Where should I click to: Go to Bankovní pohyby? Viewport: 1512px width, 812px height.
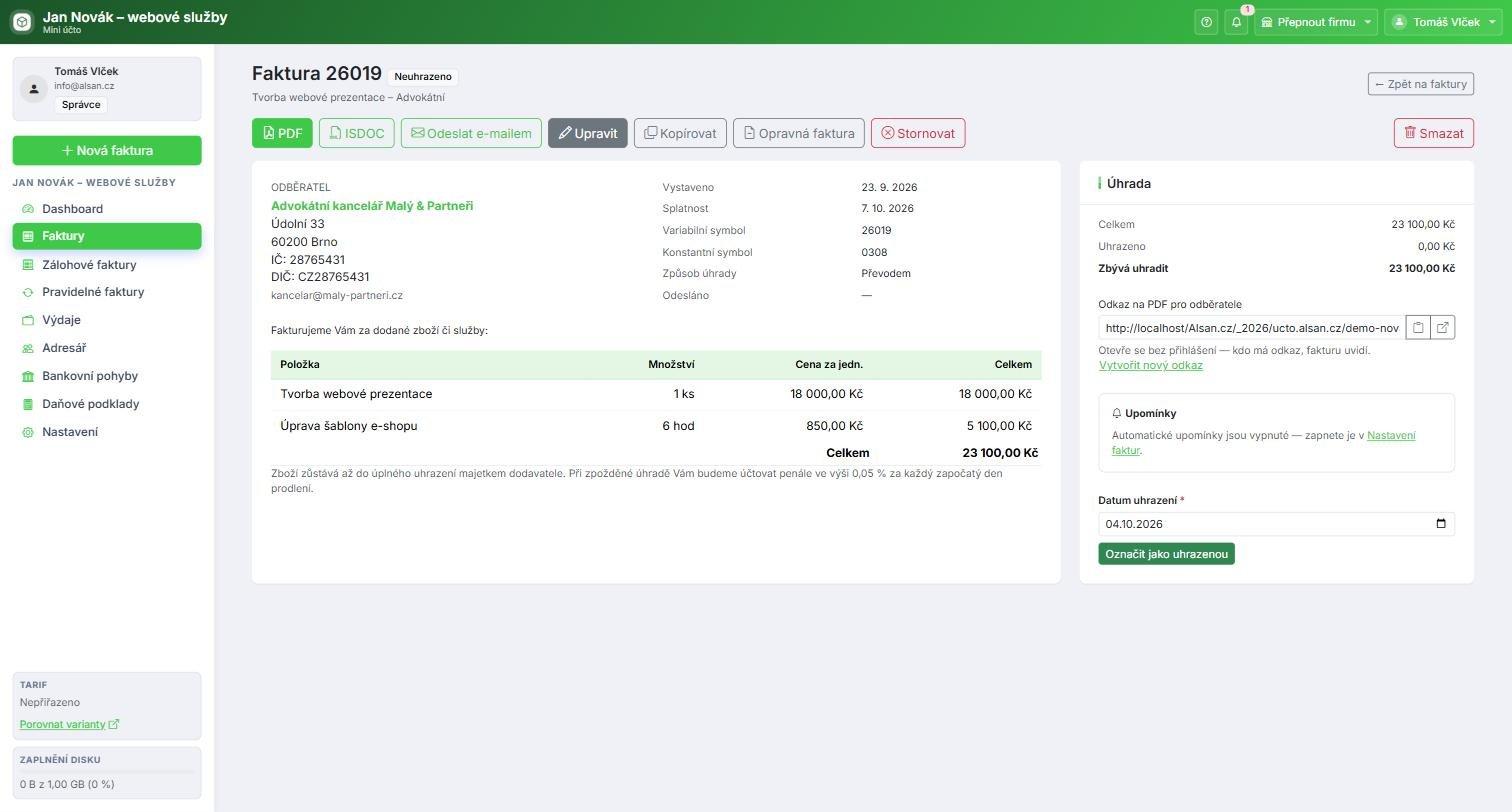107,376
